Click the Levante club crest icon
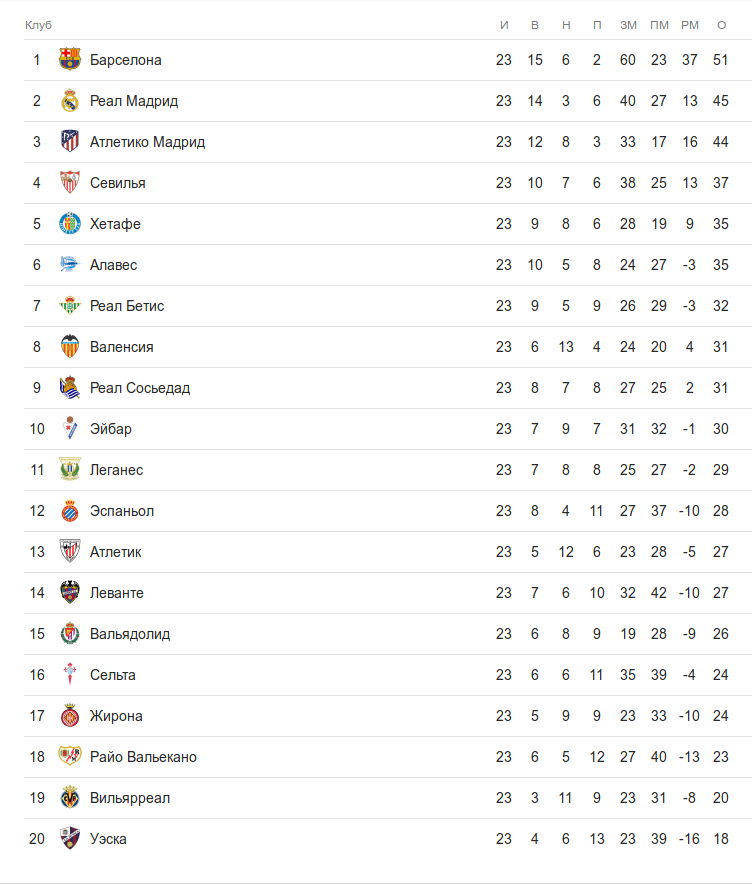The width and height of the screenshot is (752, 884). point(69,593)
